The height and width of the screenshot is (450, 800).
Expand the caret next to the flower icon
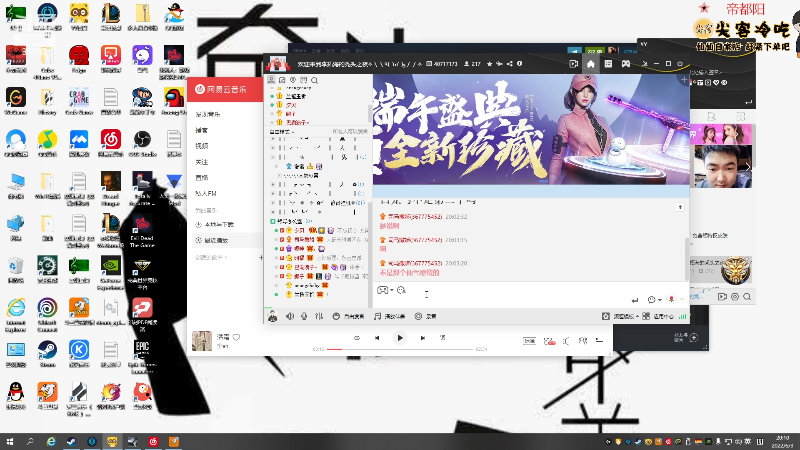(681, 299)
